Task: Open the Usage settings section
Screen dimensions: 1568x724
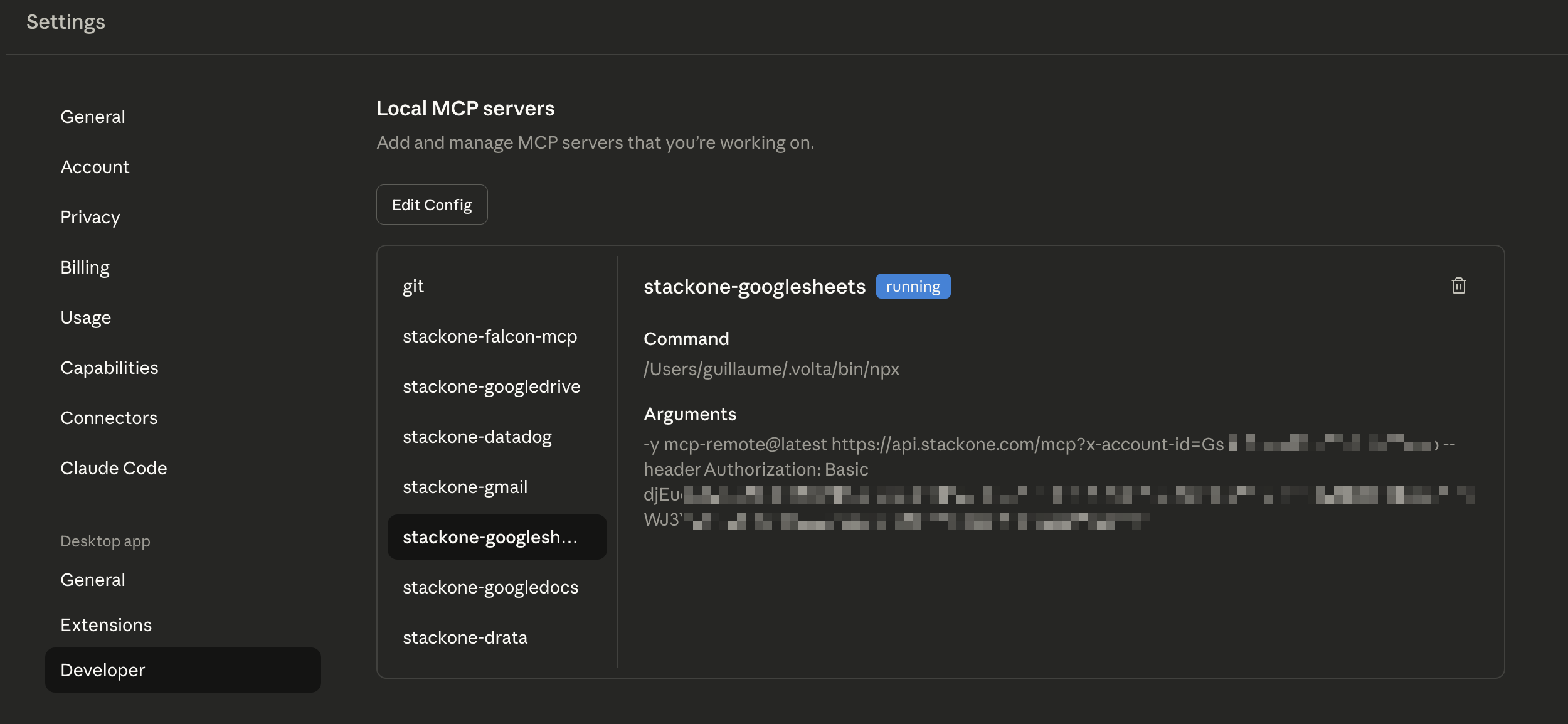Action: [85, 317]
